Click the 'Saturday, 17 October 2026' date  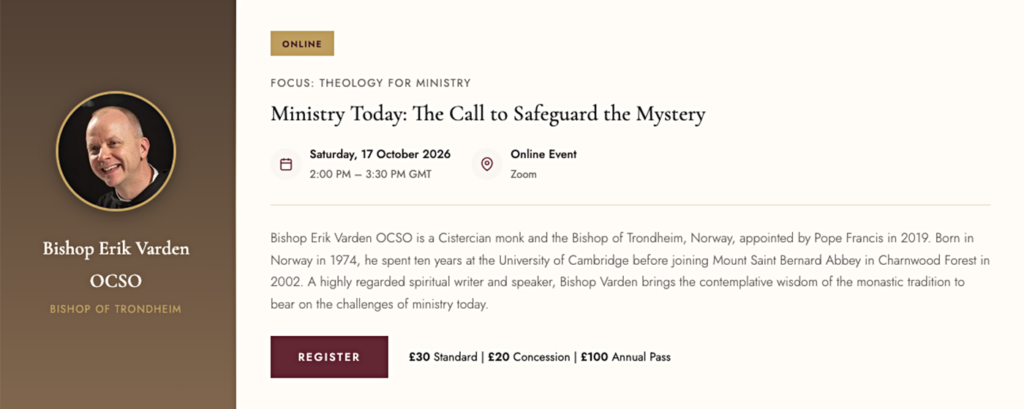click(380, 154)
